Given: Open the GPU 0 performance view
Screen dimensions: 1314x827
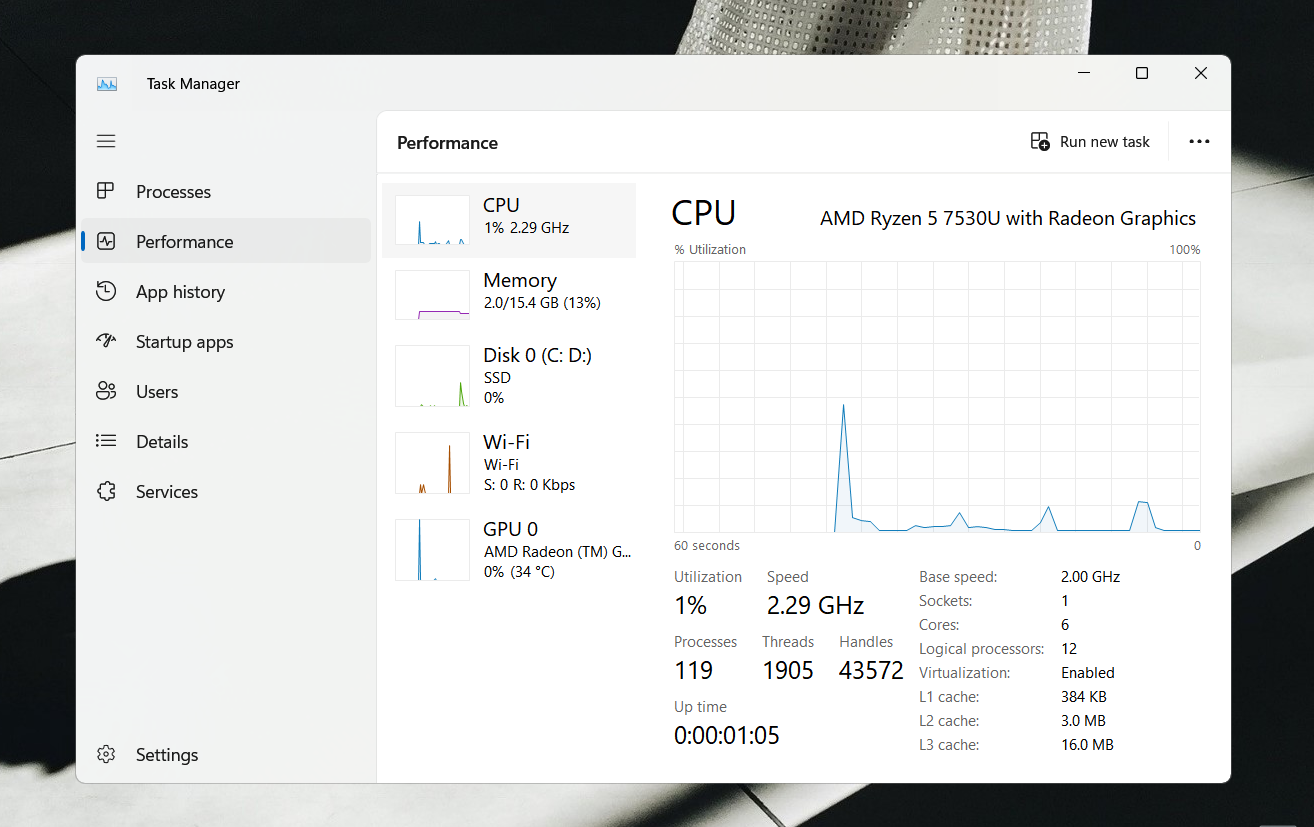Looking at the screenshot, I should click(509, 549).
